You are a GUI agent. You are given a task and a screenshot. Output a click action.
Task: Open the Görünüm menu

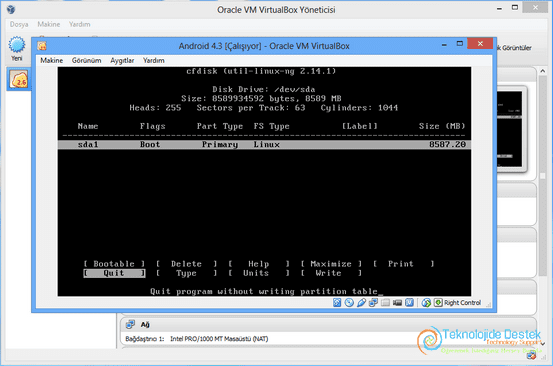[x=86, y=60]
